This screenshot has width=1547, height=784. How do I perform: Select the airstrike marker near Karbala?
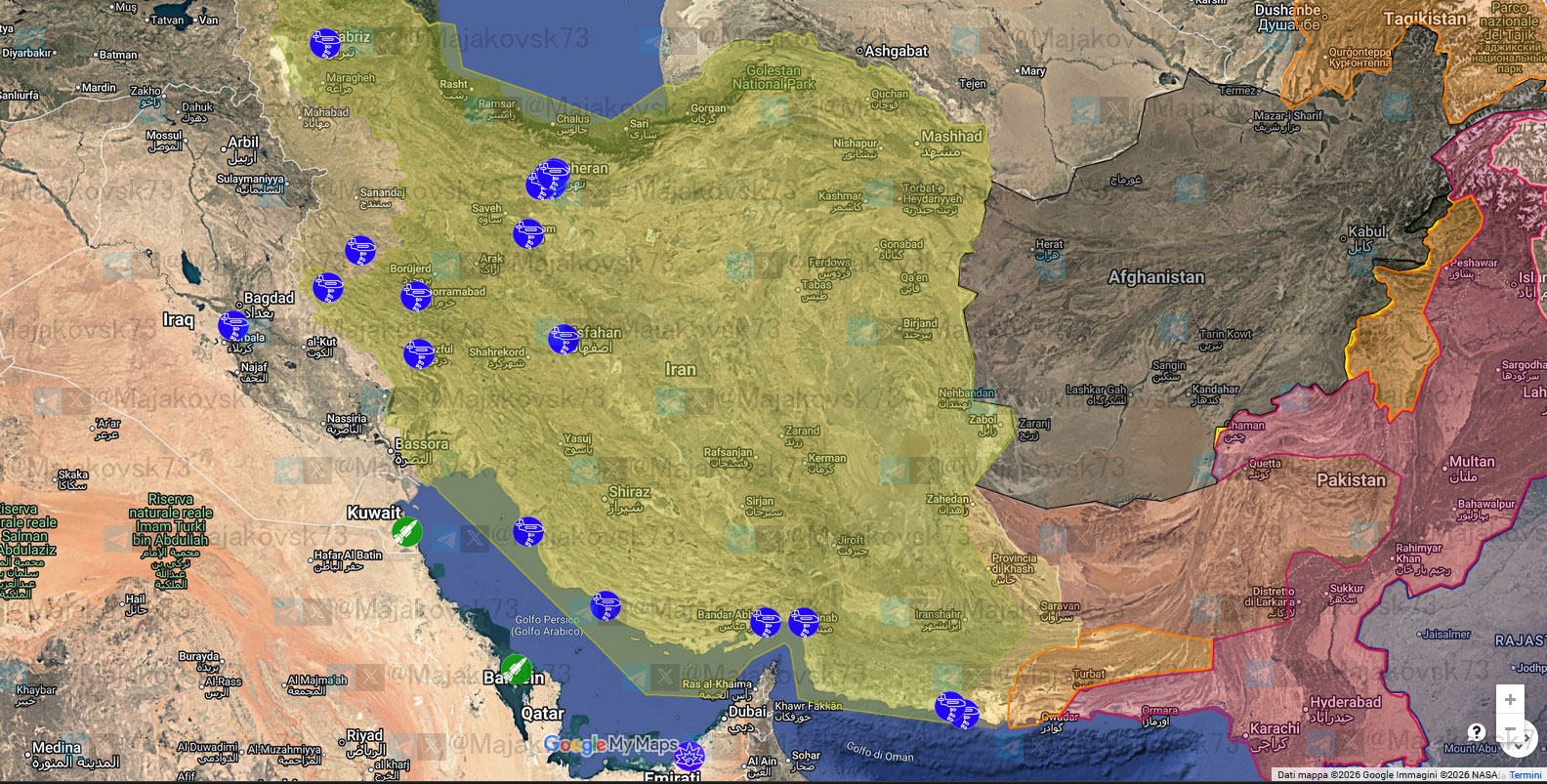[x=232, y=325]
